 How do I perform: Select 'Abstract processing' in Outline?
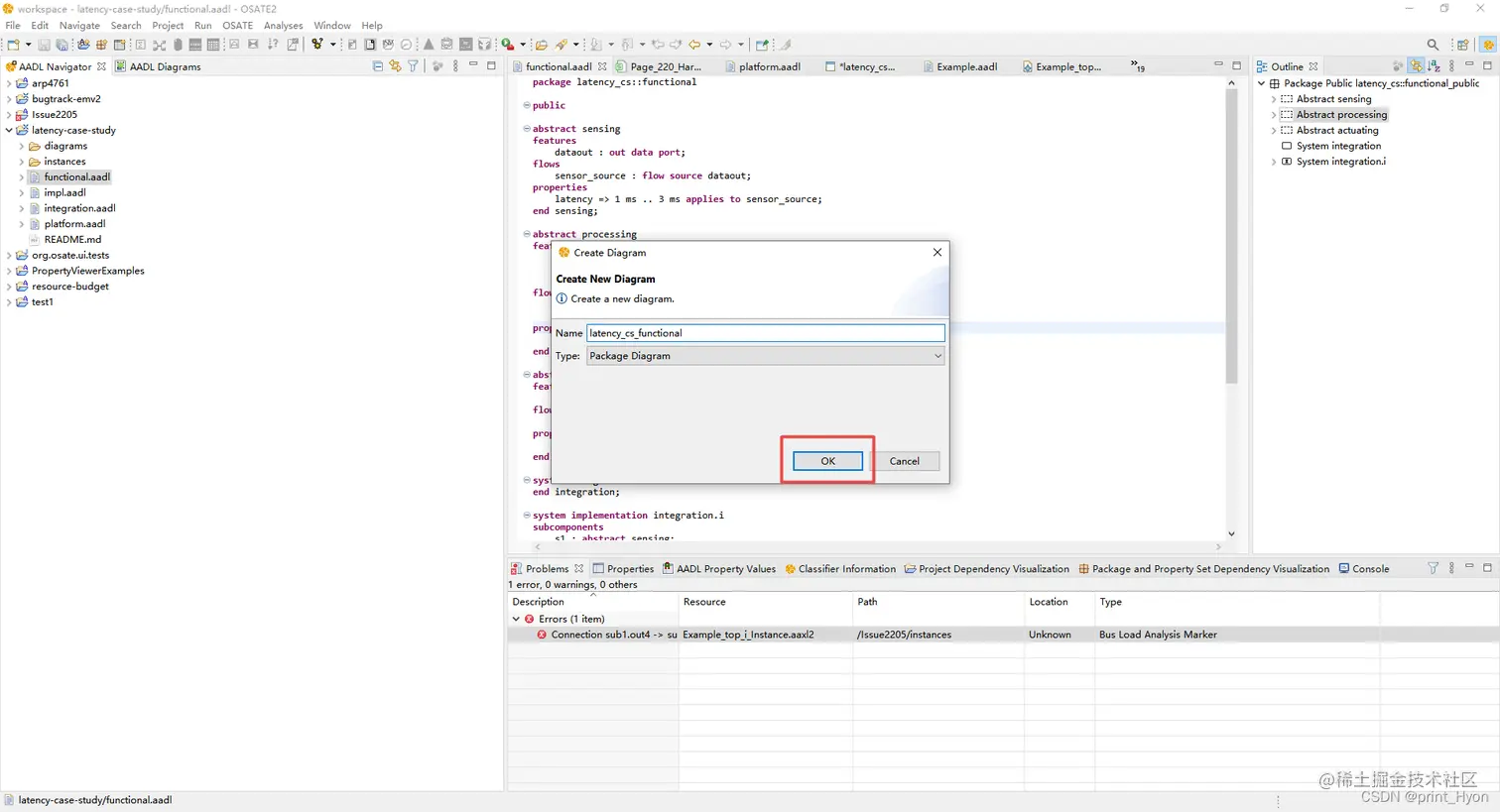coord(1341,115)
